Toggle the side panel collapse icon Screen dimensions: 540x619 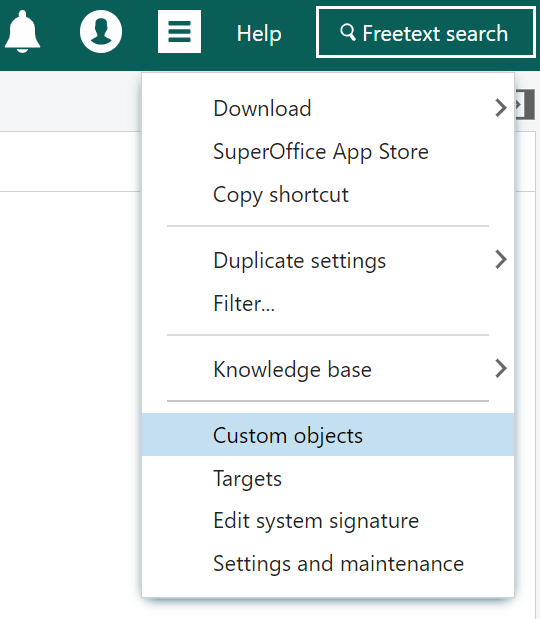(x=525, y=105)
